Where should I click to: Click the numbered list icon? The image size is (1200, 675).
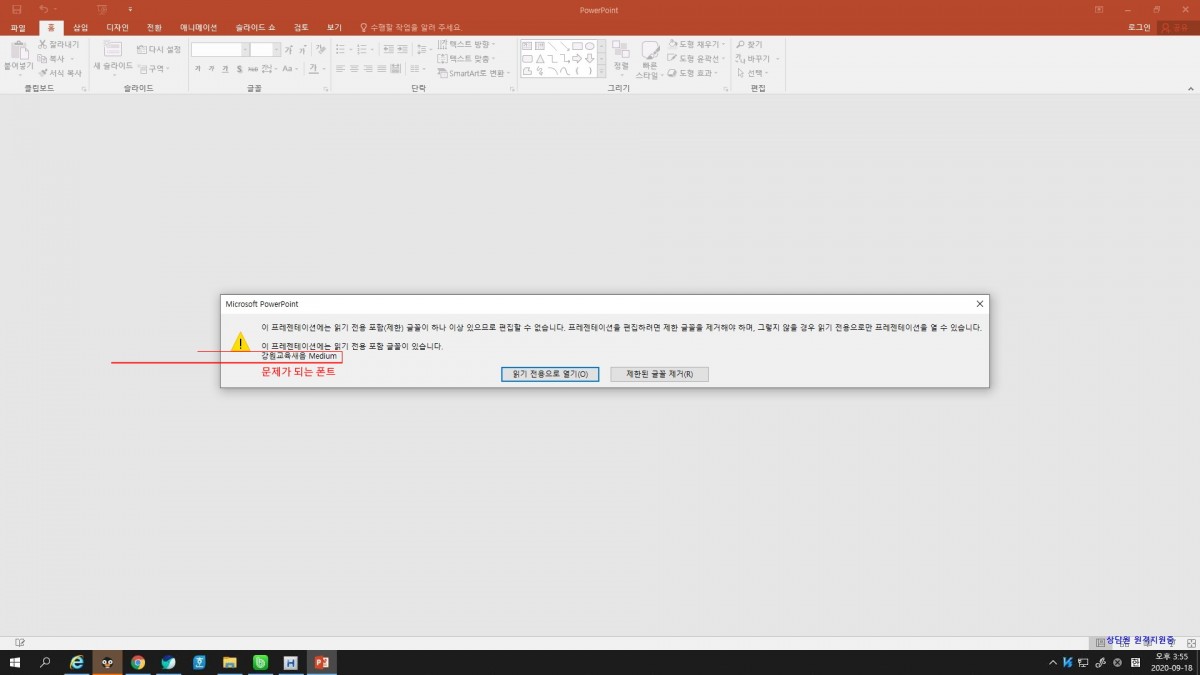(364, 49)
